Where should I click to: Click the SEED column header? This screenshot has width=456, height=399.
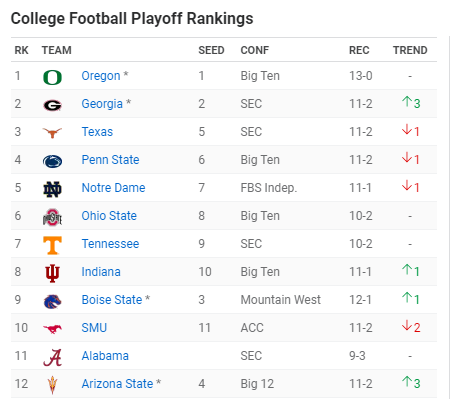coord(211,50)
